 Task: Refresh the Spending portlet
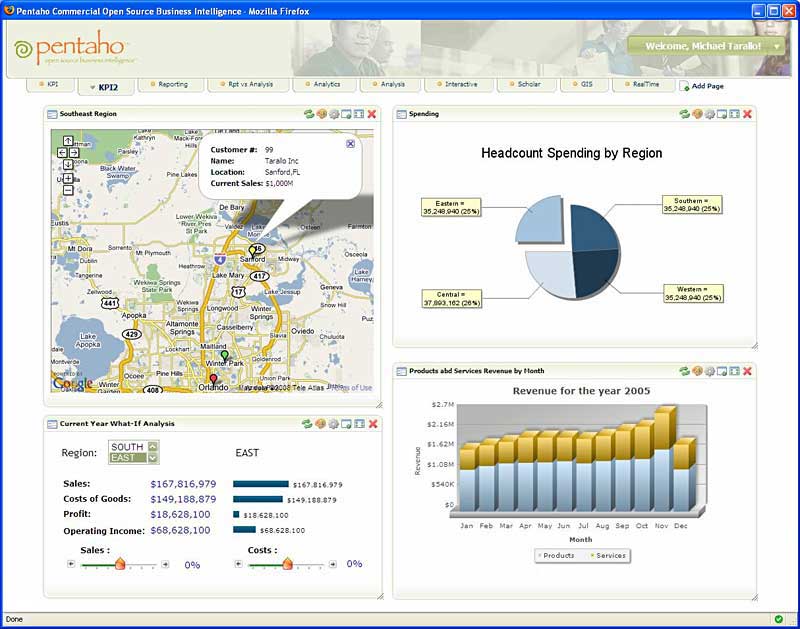tap(684, 114)
